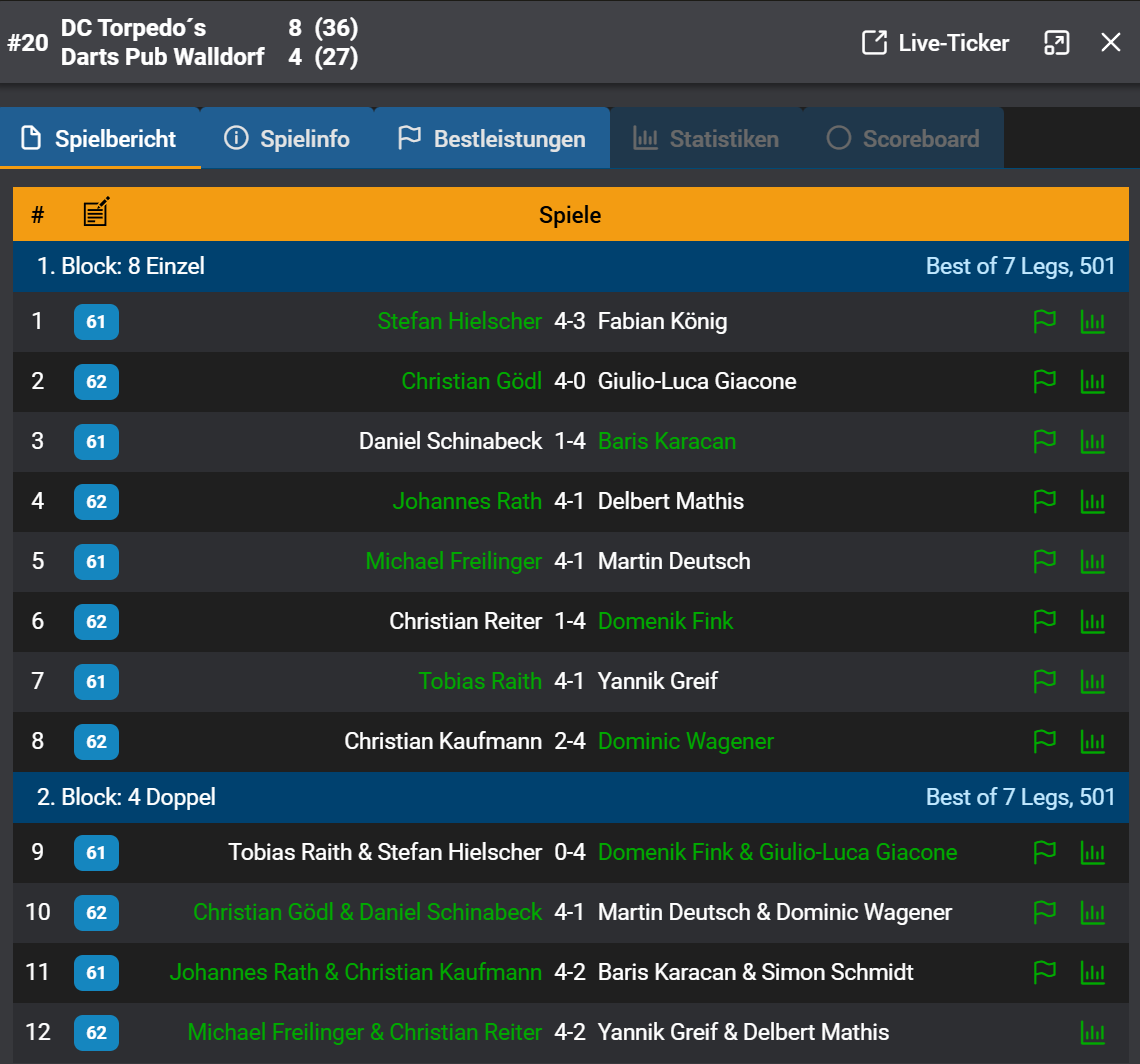1140x1064 pixels.
Task: Open the pop-out window icon beside Live-Ticker
Action: [x=1056, y=43]
